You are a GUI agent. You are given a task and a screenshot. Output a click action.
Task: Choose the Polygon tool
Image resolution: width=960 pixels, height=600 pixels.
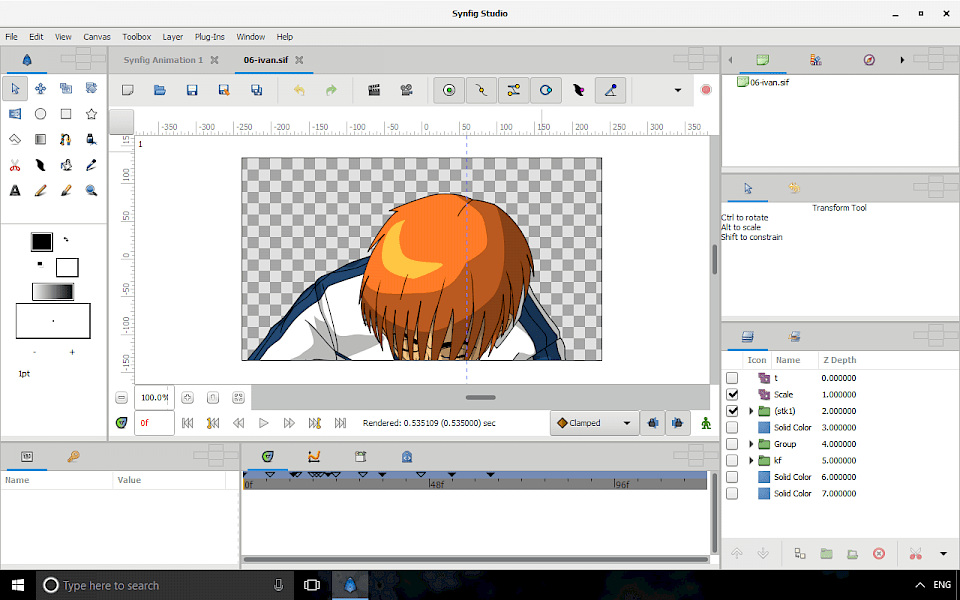tap(15, 140)
